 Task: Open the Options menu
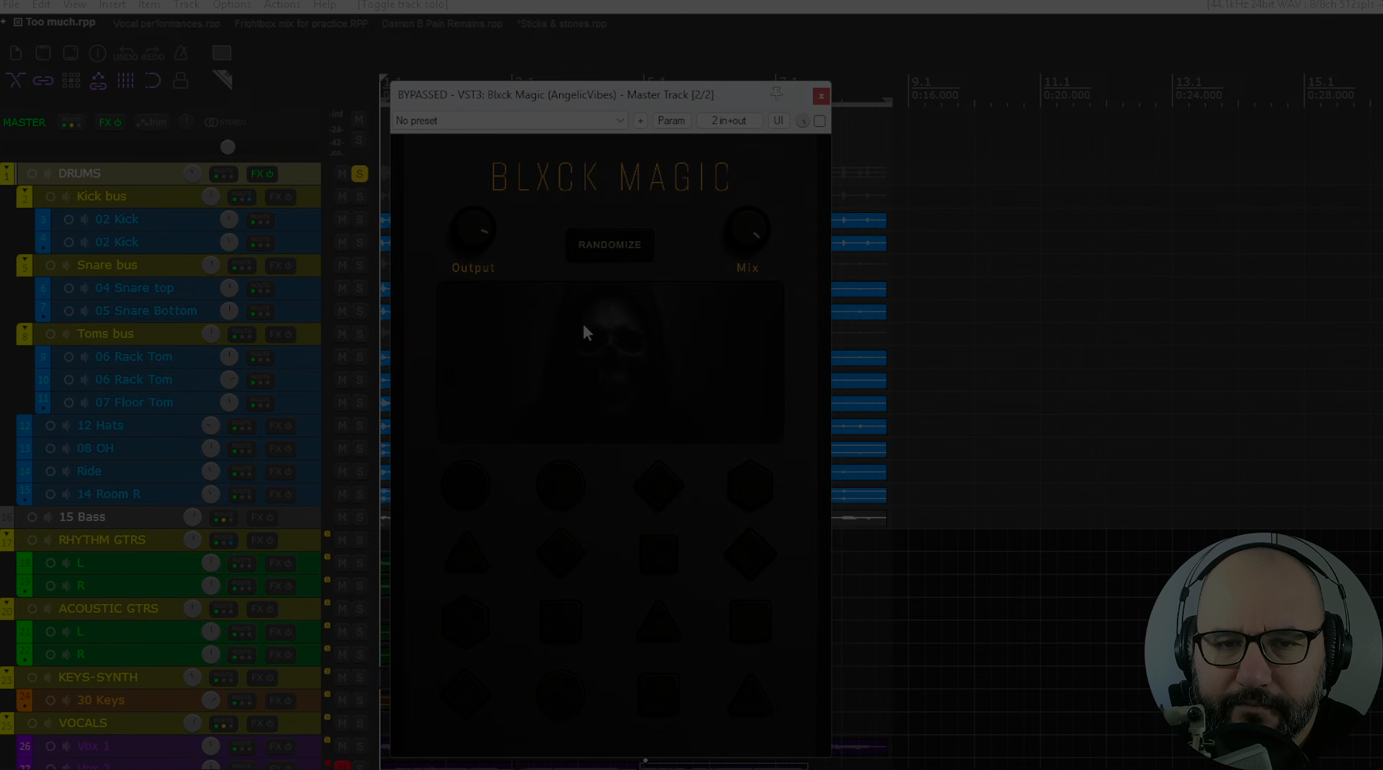231,5
